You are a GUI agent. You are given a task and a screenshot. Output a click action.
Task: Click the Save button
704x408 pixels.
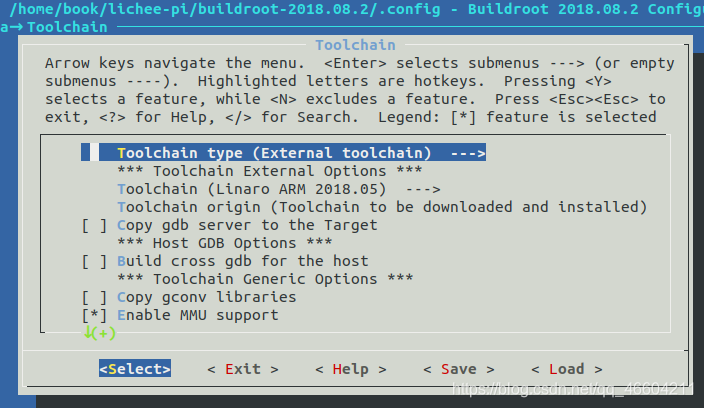click(458, 369)
